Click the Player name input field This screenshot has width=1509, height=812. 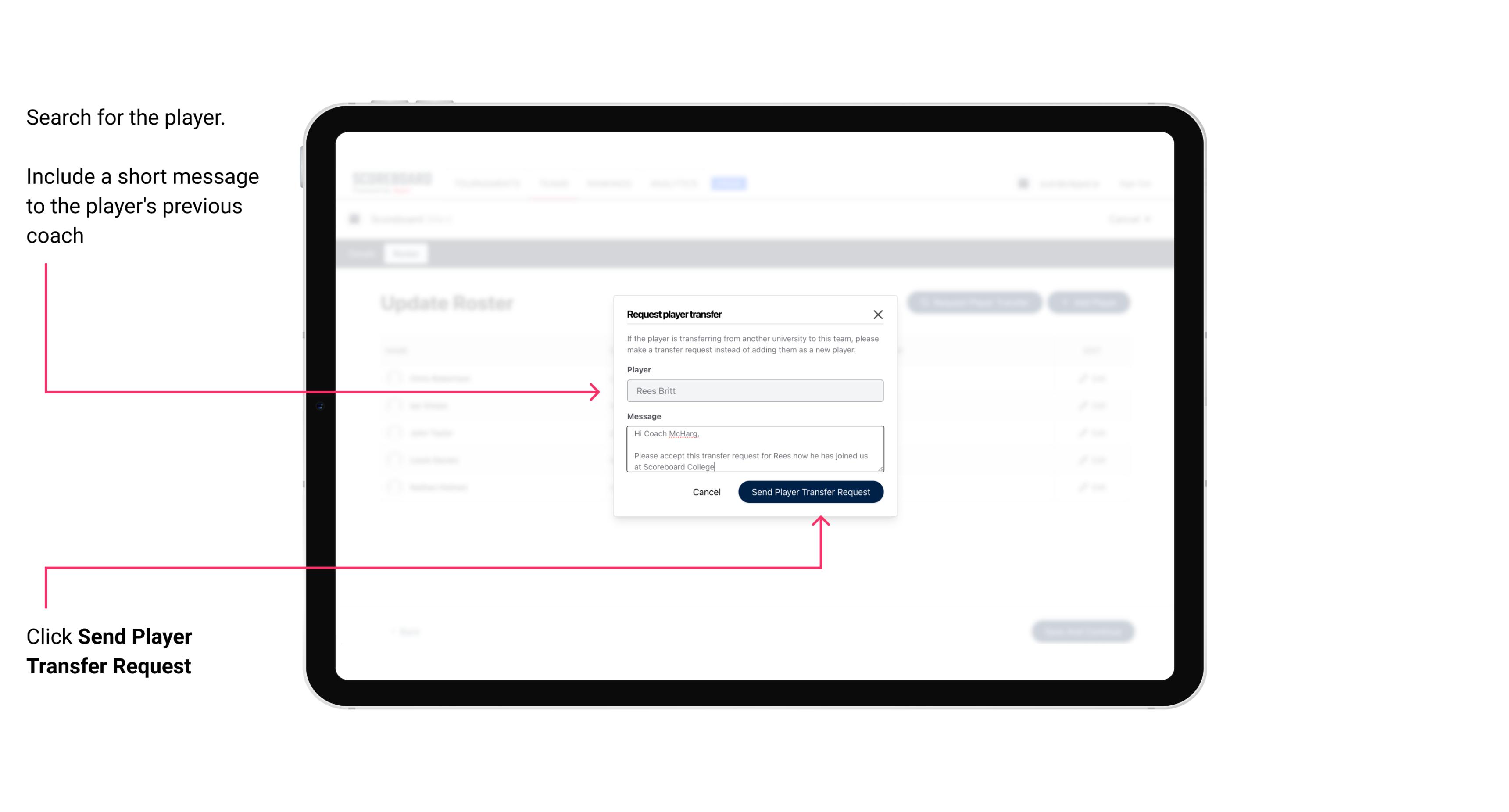(x=754, y=391)
